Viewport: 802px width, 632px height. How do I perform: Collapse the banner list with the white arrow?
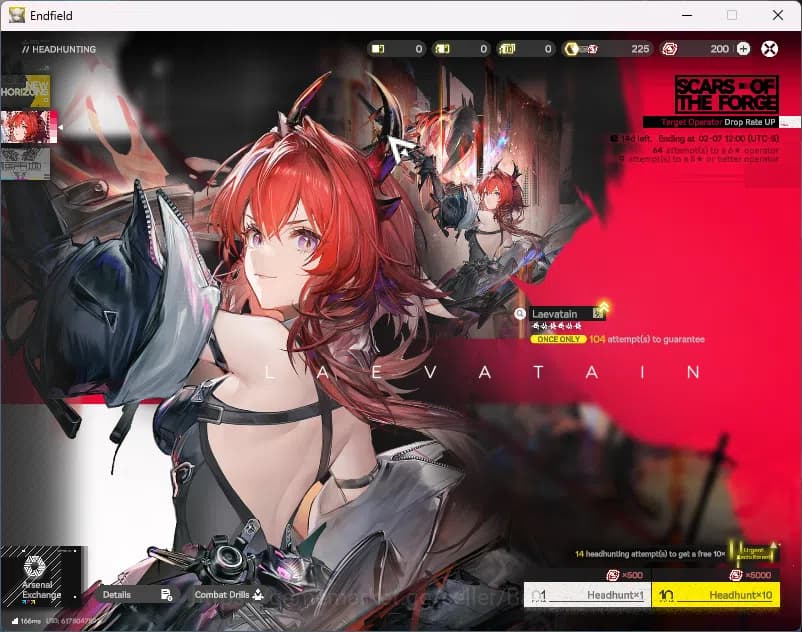click(x=62, y=127)
